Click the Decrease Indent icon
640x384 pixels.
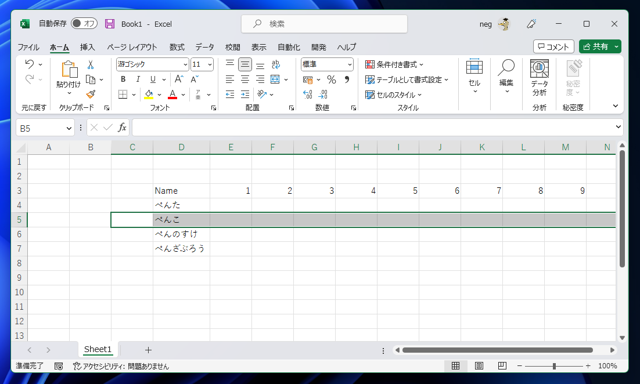[x=230, y=95]
